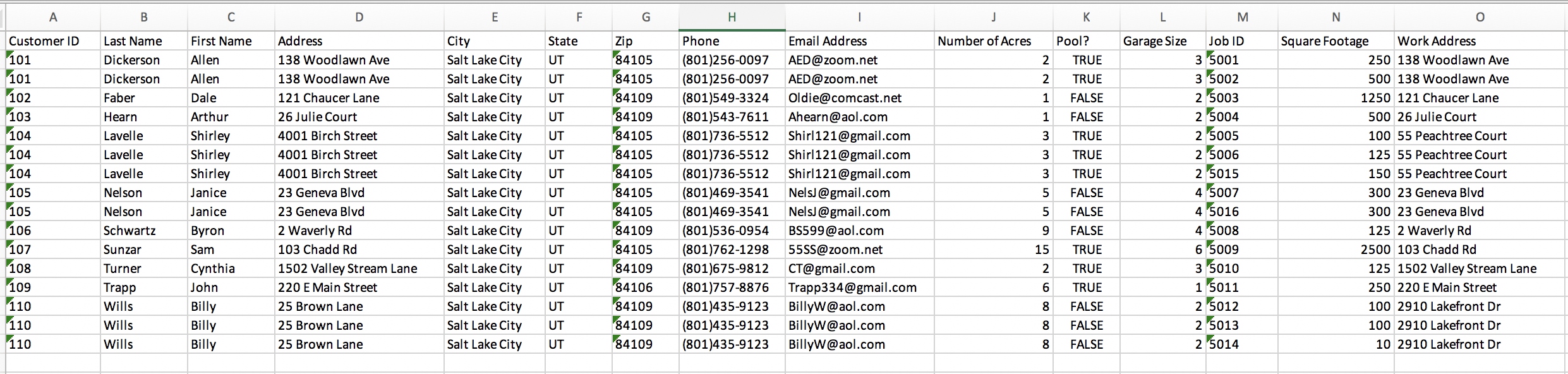
Task: Click the 'Garage Size' header cell
Action: click(1163, 41)
